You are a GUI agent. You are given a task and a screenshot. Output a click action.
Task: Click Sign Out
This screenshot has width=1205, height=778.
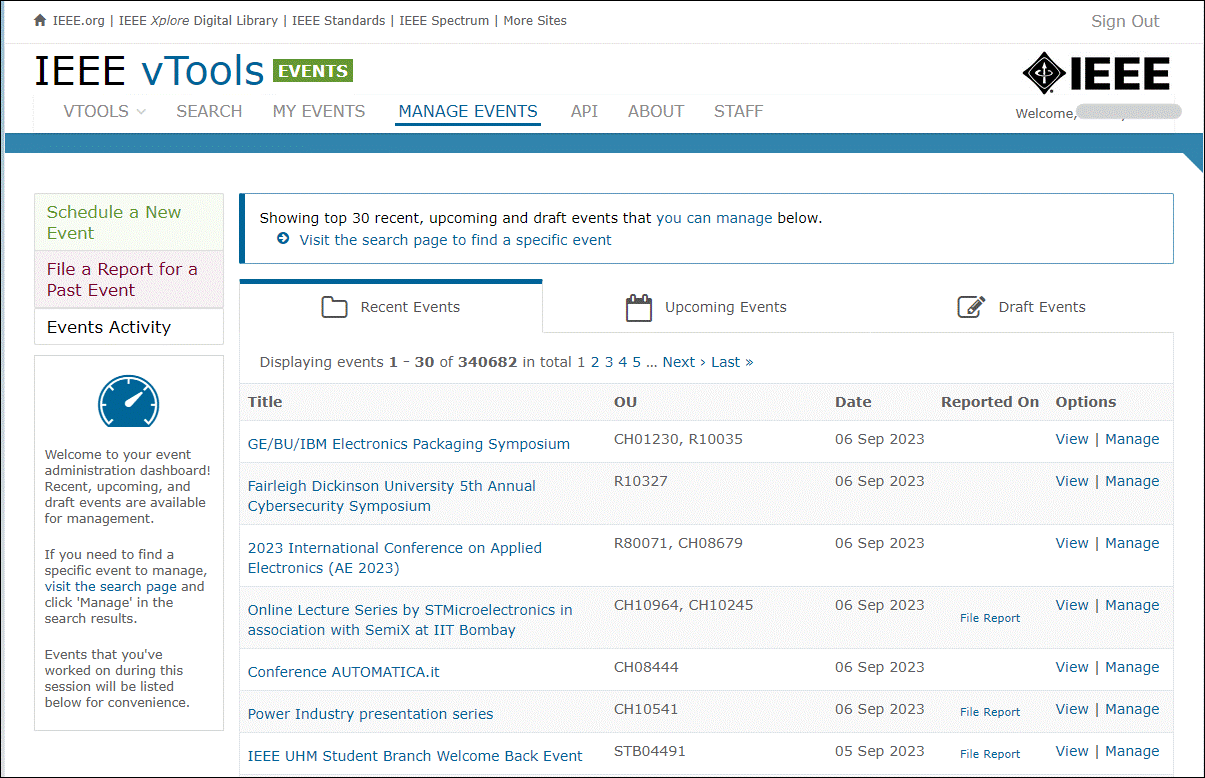(1124, 21)
